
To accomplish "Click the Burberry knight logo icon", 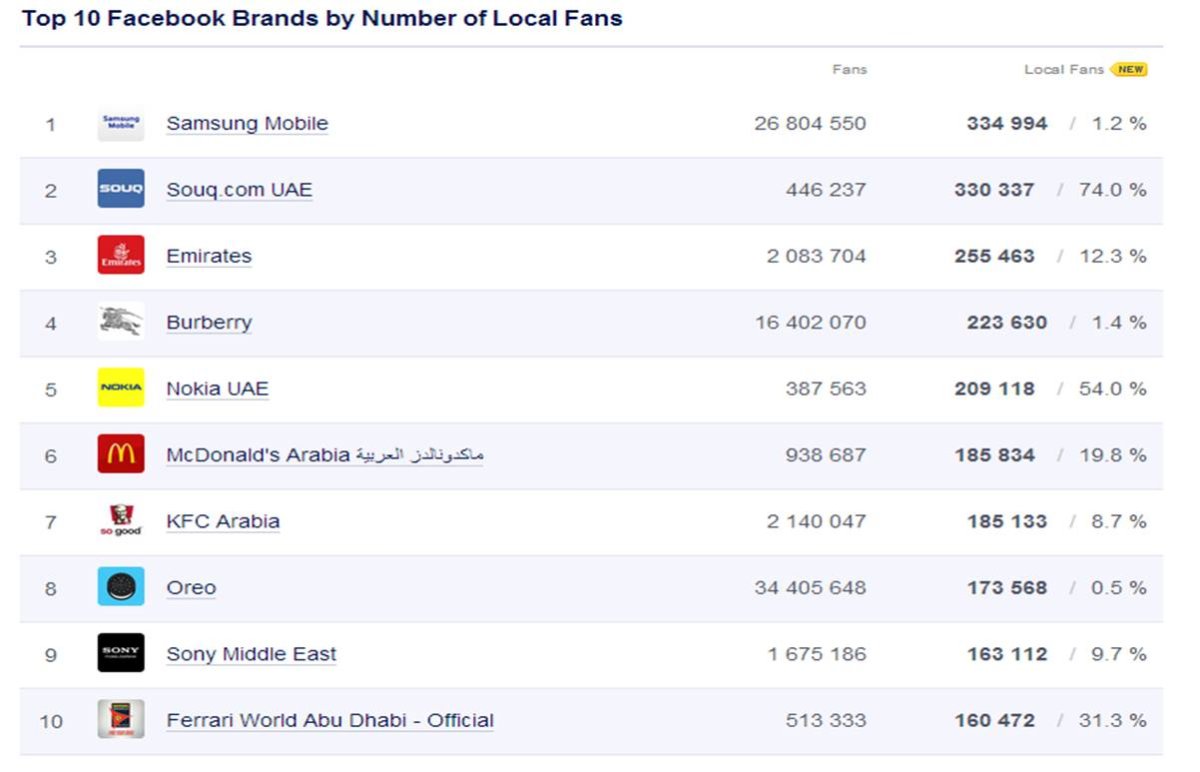I will (x=121, y=321).
